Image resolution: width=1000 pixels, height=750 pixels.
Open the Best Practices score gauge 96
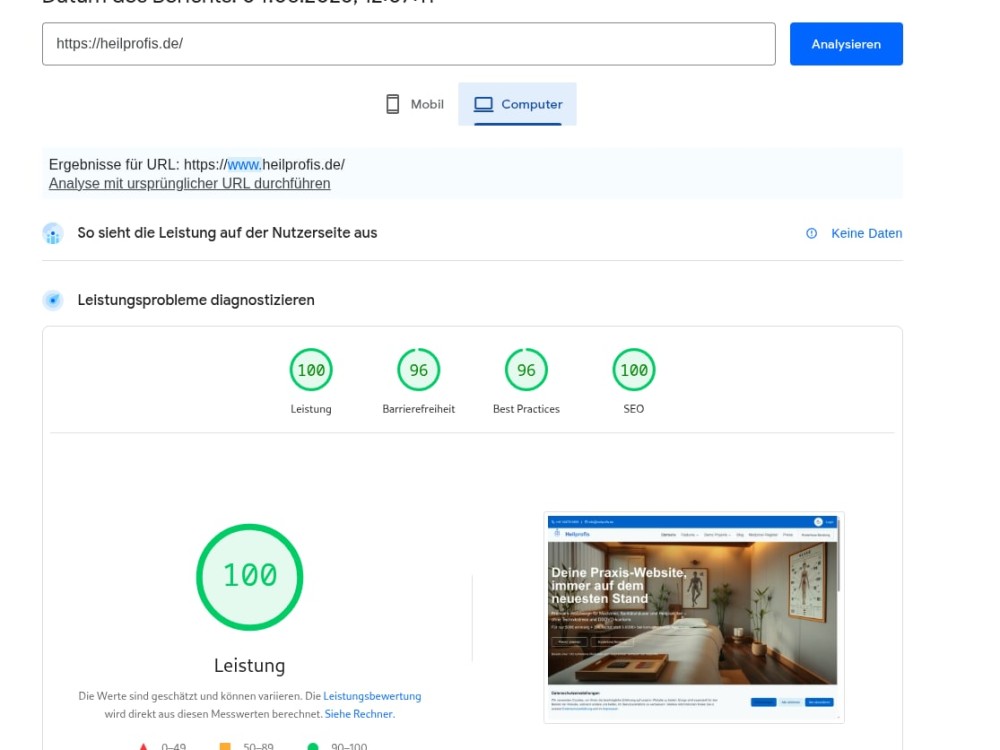526,370
